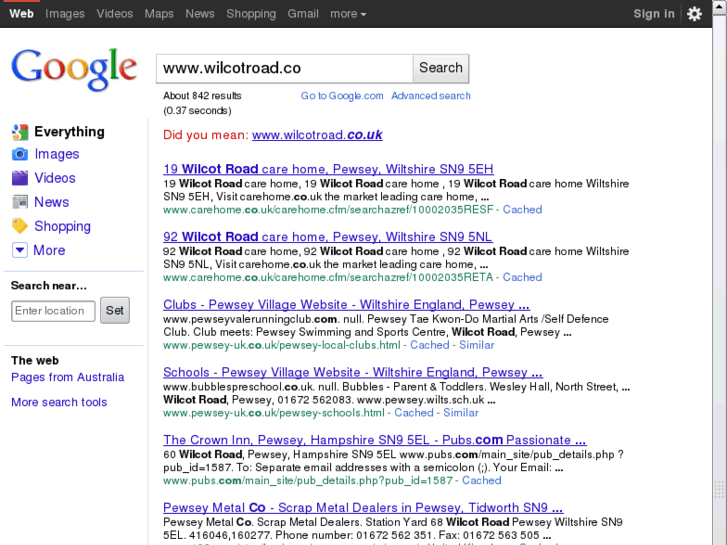This screenshot has height=545, width=727.
Task: Focus the search query box
Action: [284, 68]
